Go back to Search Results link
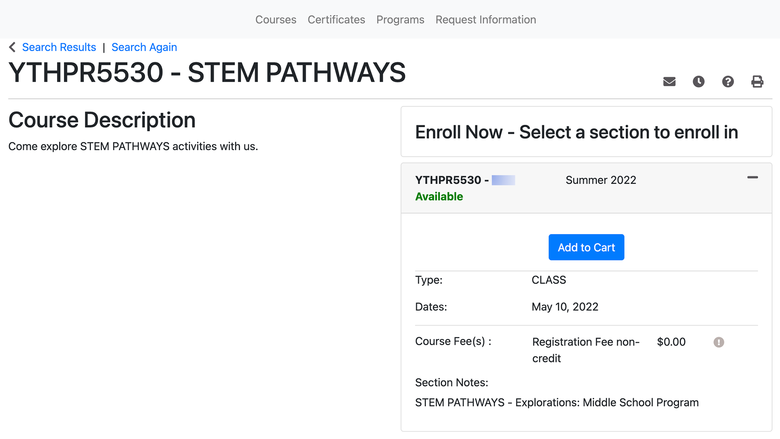 tap(59, 47)
